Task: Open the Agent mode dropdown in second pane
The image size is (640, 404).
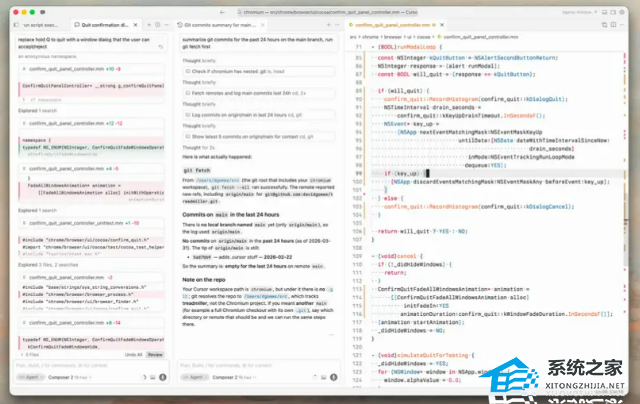Action: [x=196, y=377]
